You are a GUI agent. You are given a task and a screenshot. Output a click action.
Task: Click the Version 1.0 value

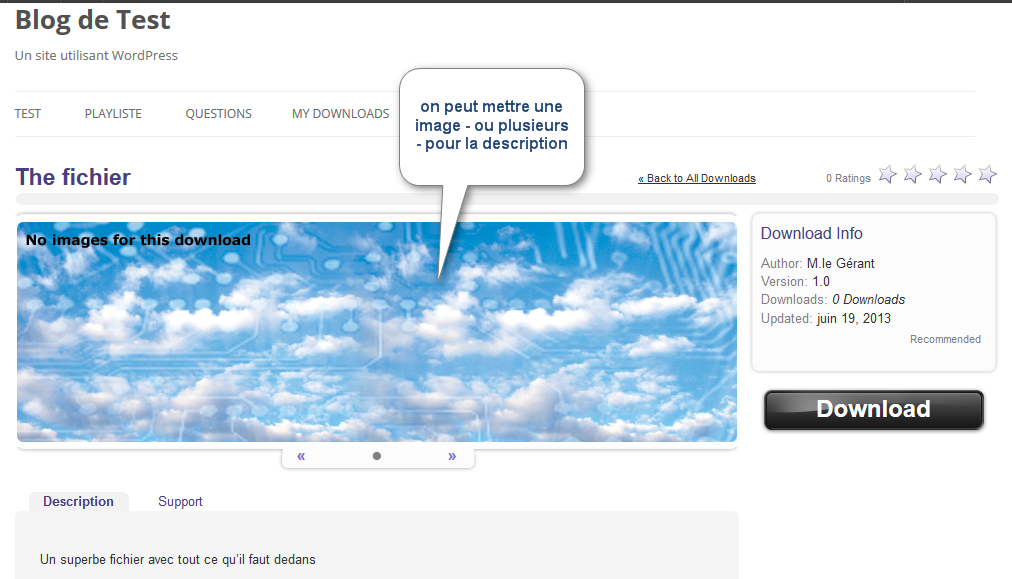click(x=821, y=281)
